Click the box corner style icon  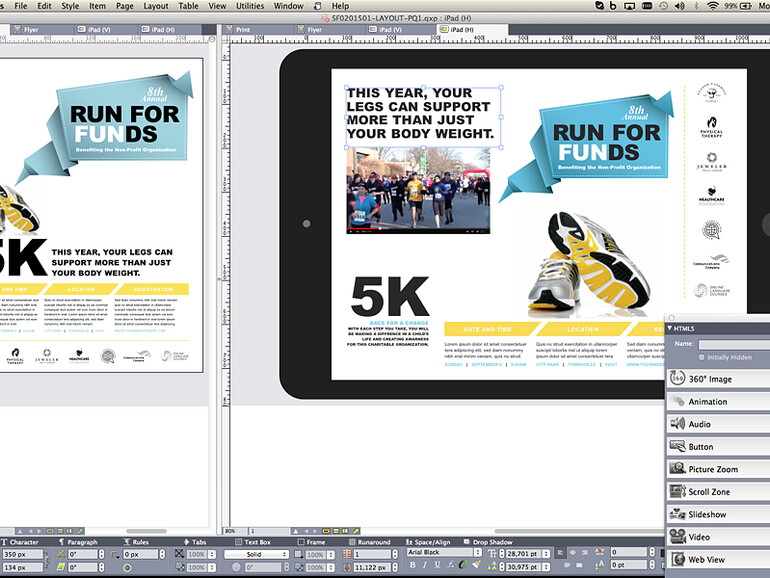click(115, 554)
